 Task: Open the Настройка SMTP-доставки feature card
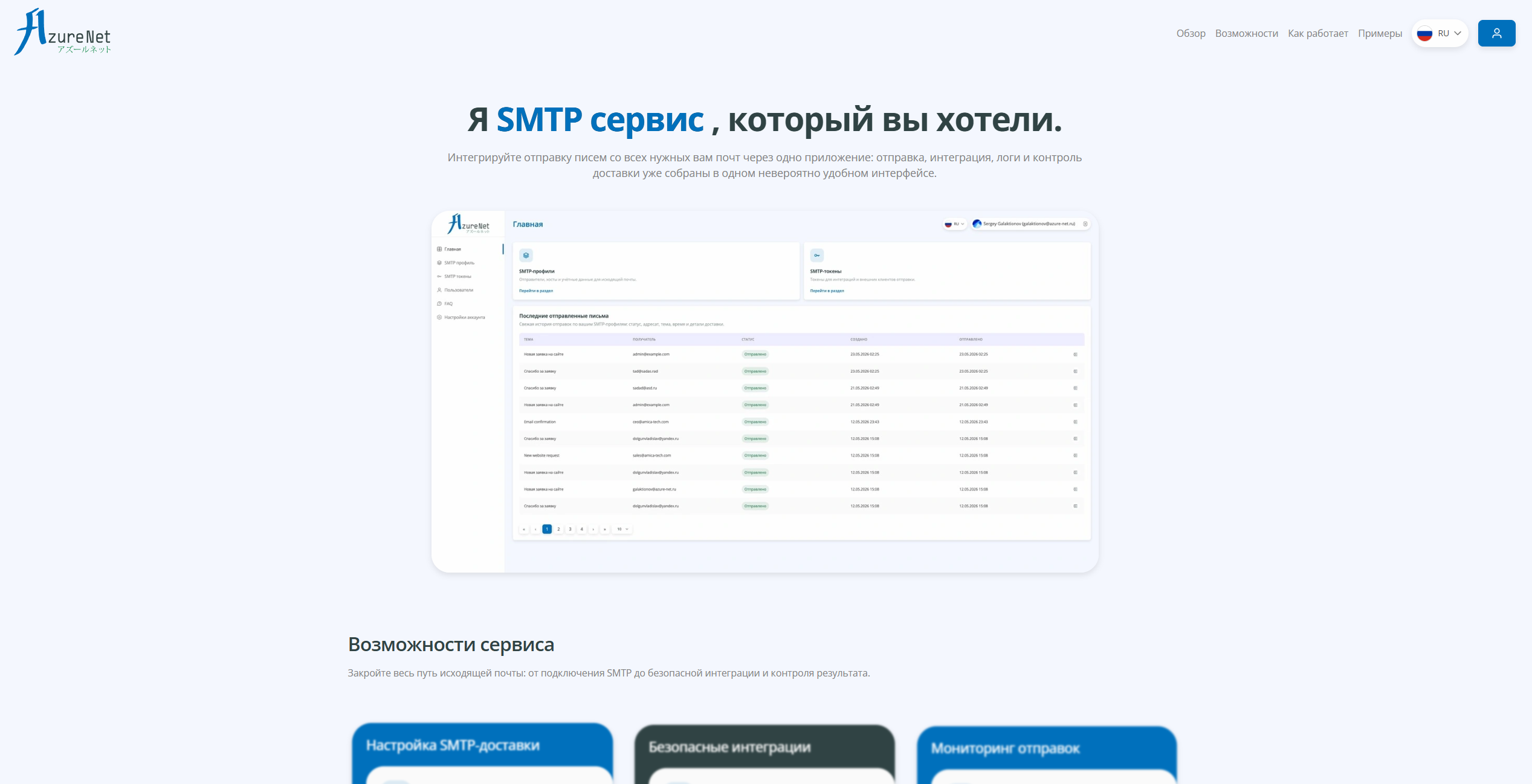(482, 754)
